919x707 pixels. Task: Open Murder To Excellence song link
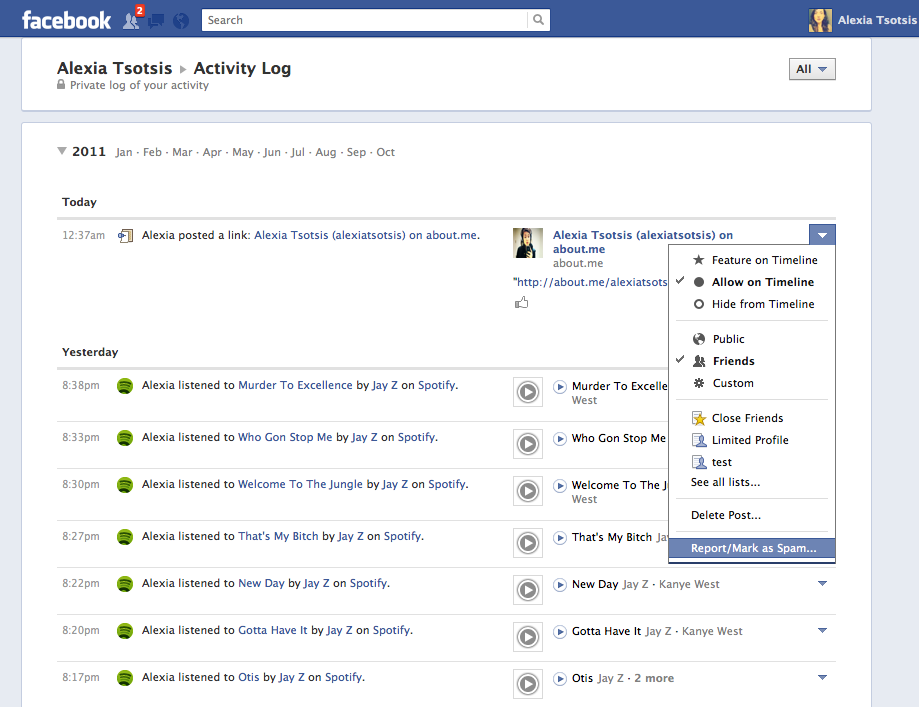click(x=295, y=385)
